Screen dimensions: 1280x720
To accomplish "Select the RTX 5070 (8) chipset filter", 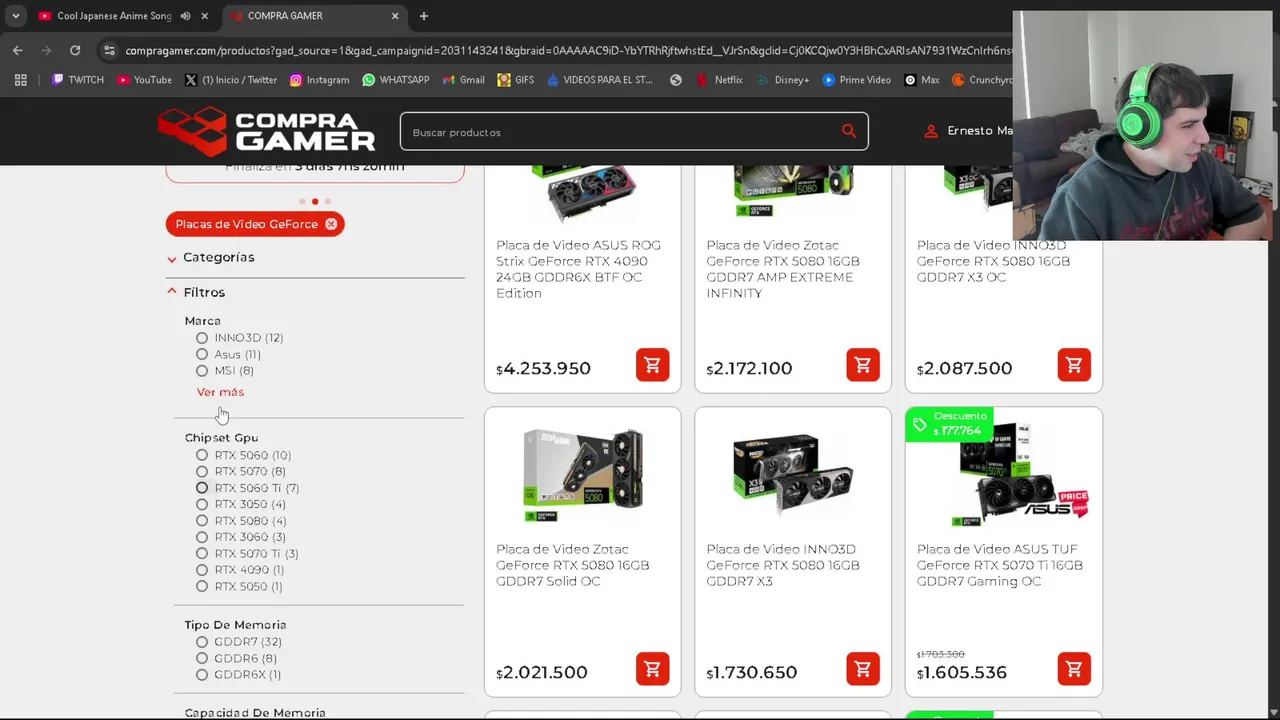I will [x=202, y=472].
